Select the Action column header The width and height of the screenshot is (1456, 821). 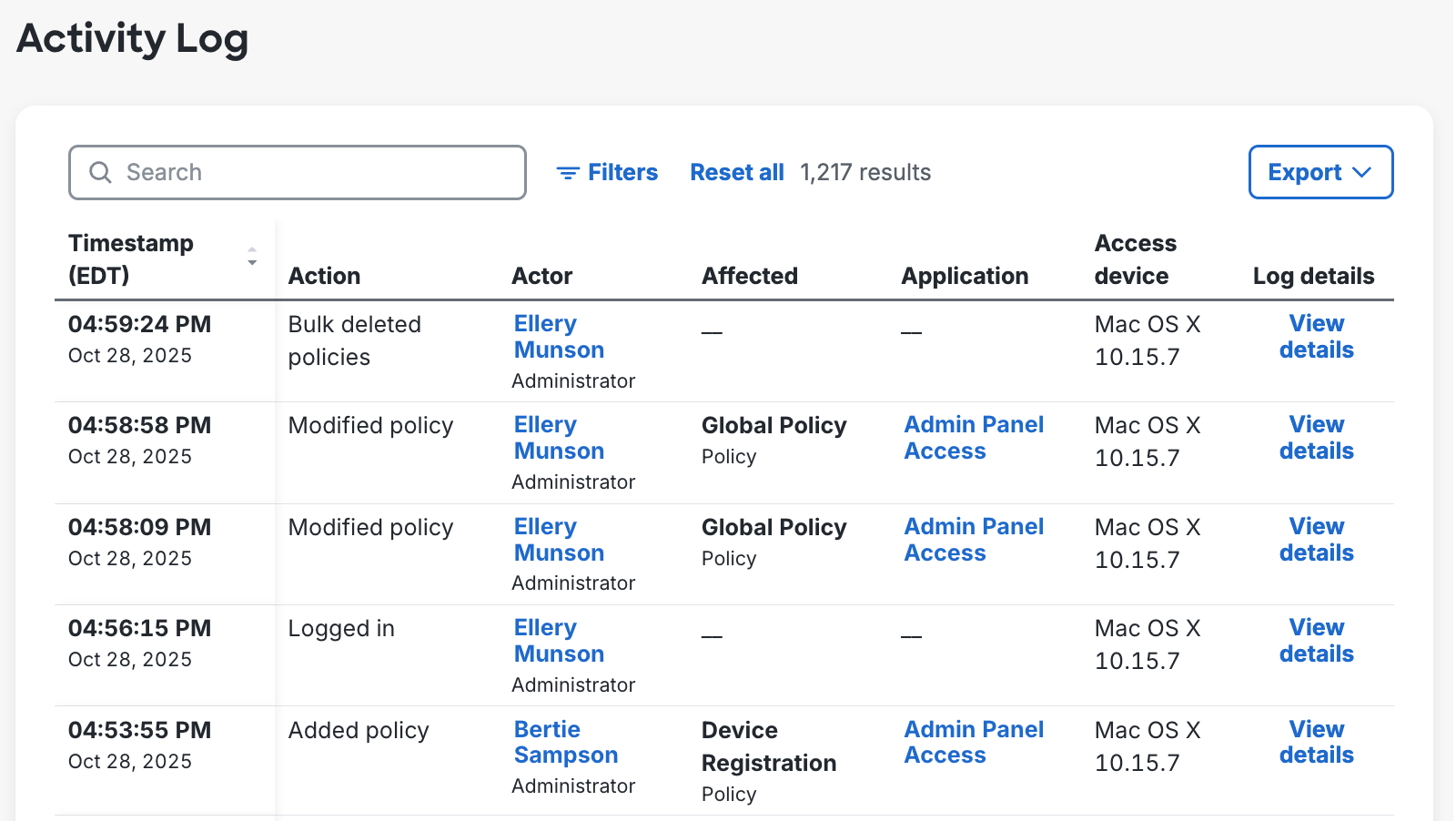tap(324, 276)
